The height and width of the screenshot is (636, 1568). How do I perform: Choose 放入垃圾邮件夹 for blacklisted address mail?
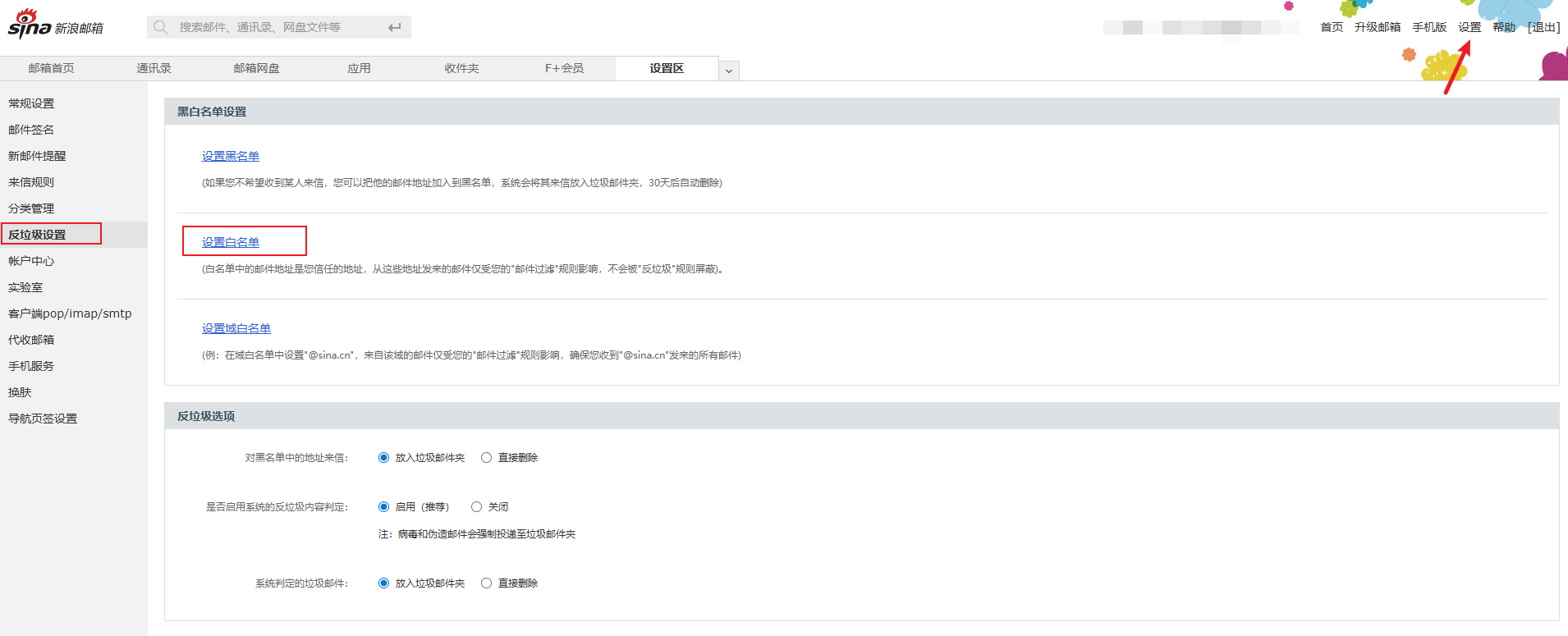pos(383,458)
